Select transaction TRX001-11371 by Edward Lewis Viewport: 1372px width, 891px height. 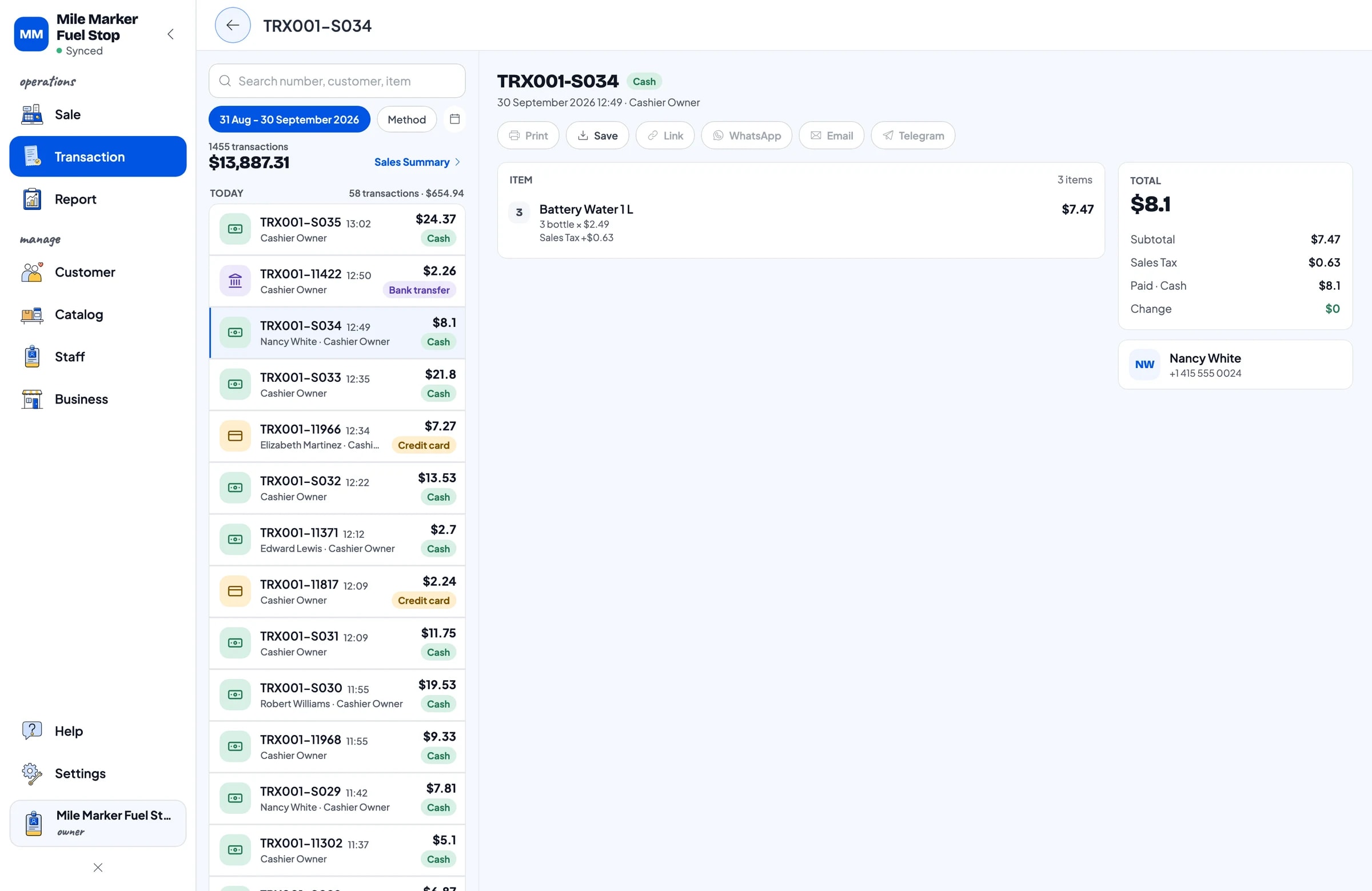337,540
